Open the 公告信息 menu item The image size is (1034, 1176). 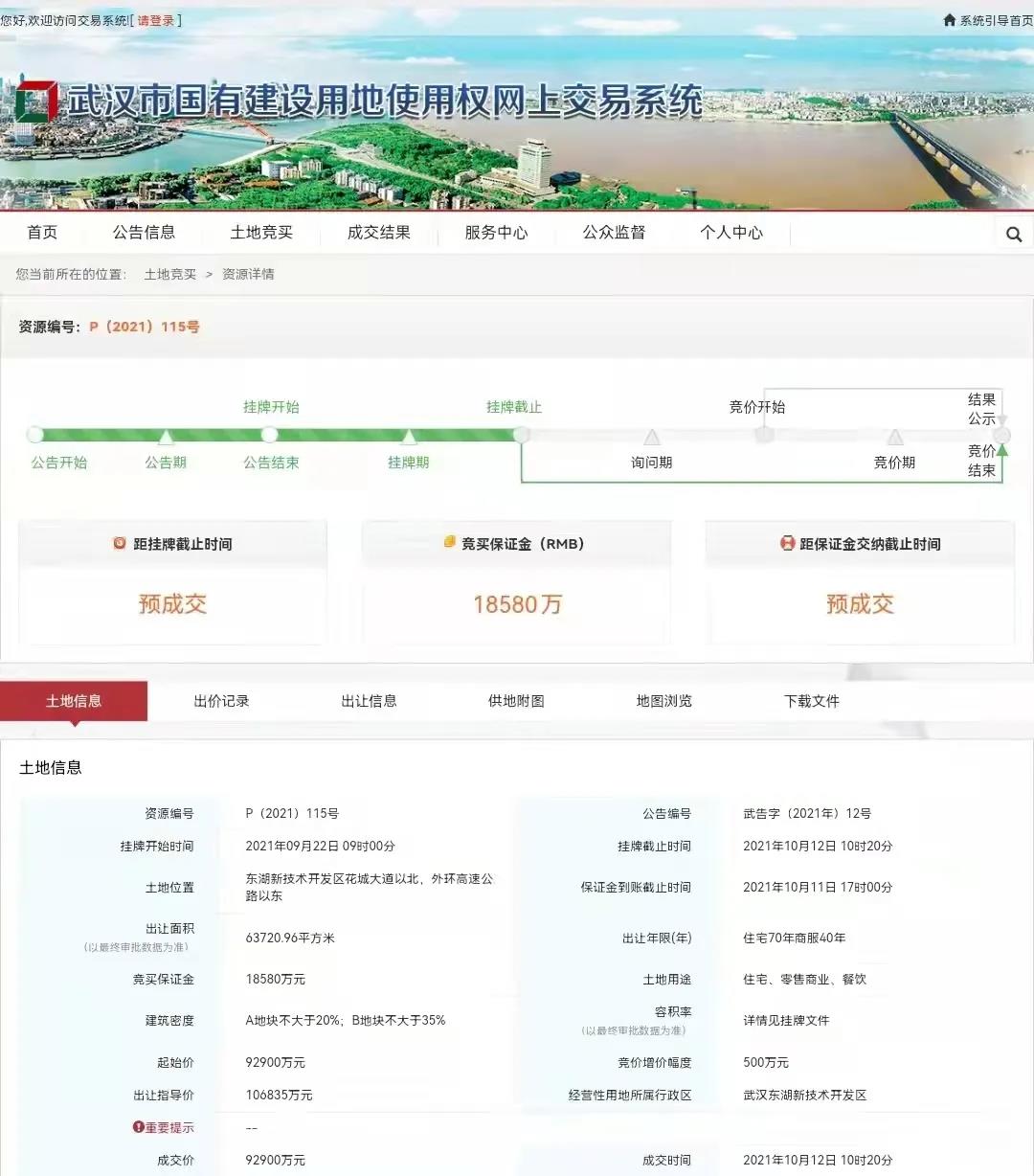pyautogui.click(x=144, y=233)
